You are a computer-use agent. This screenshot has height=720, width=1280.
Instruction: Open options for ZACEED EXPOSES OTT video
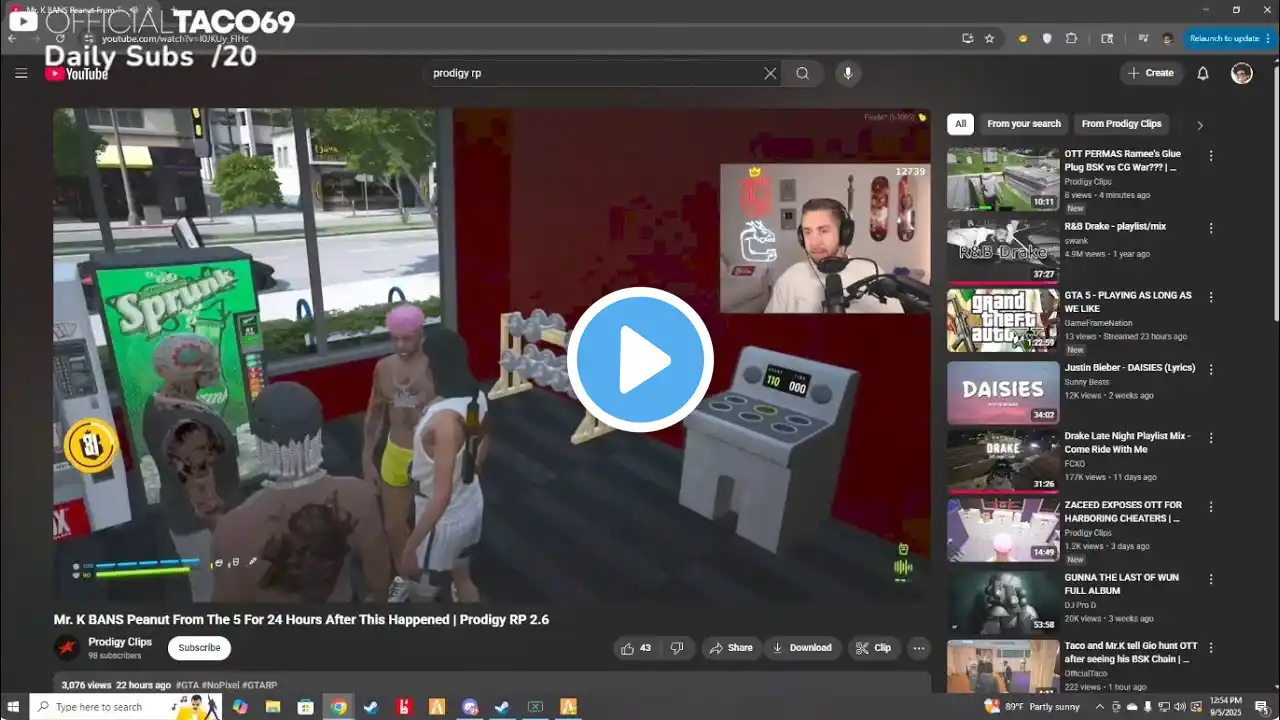point(1211,507)
